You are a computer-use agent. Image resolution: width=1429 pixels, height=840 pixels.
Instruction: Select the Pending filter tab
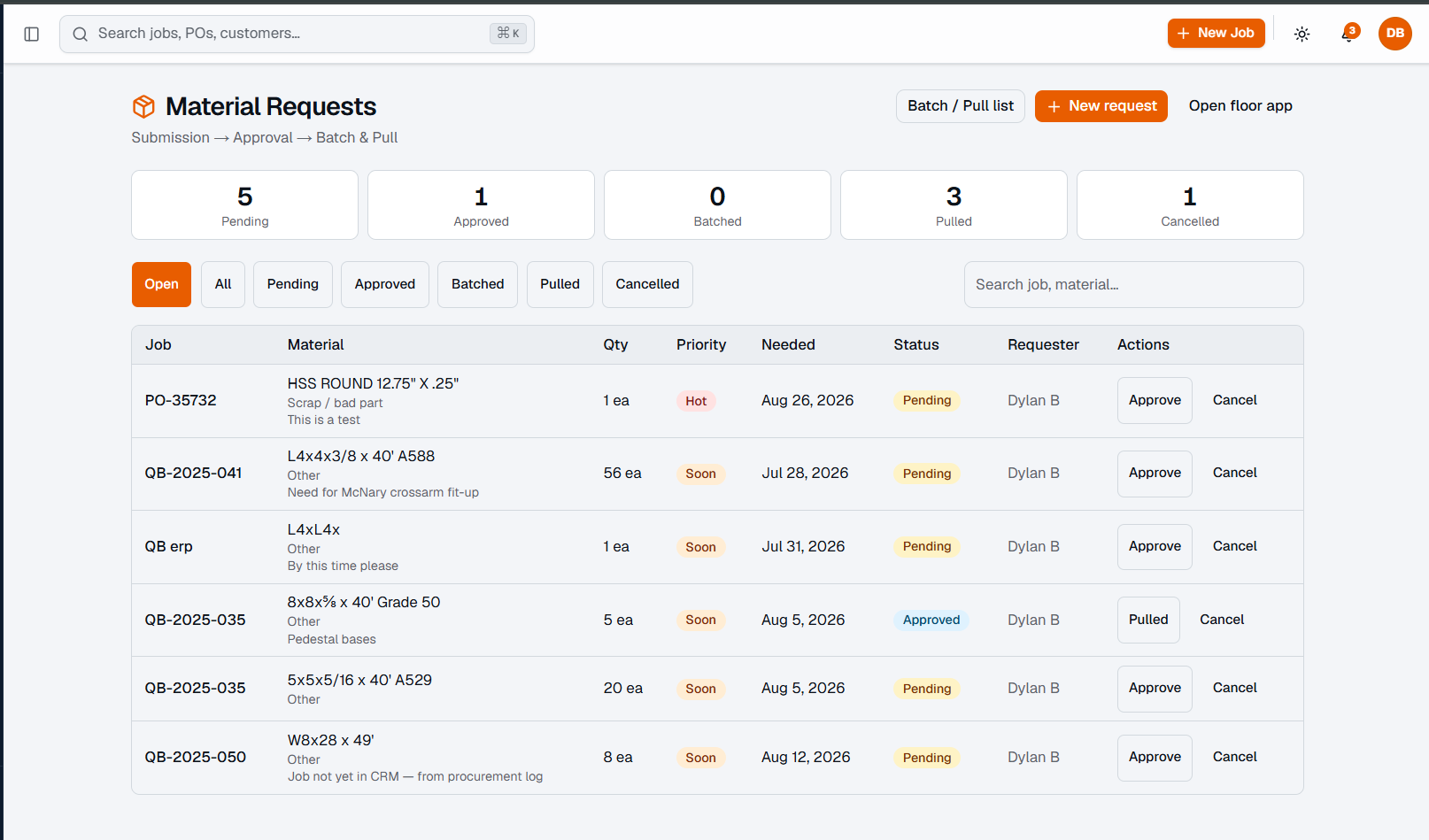[x=293, y=284]
